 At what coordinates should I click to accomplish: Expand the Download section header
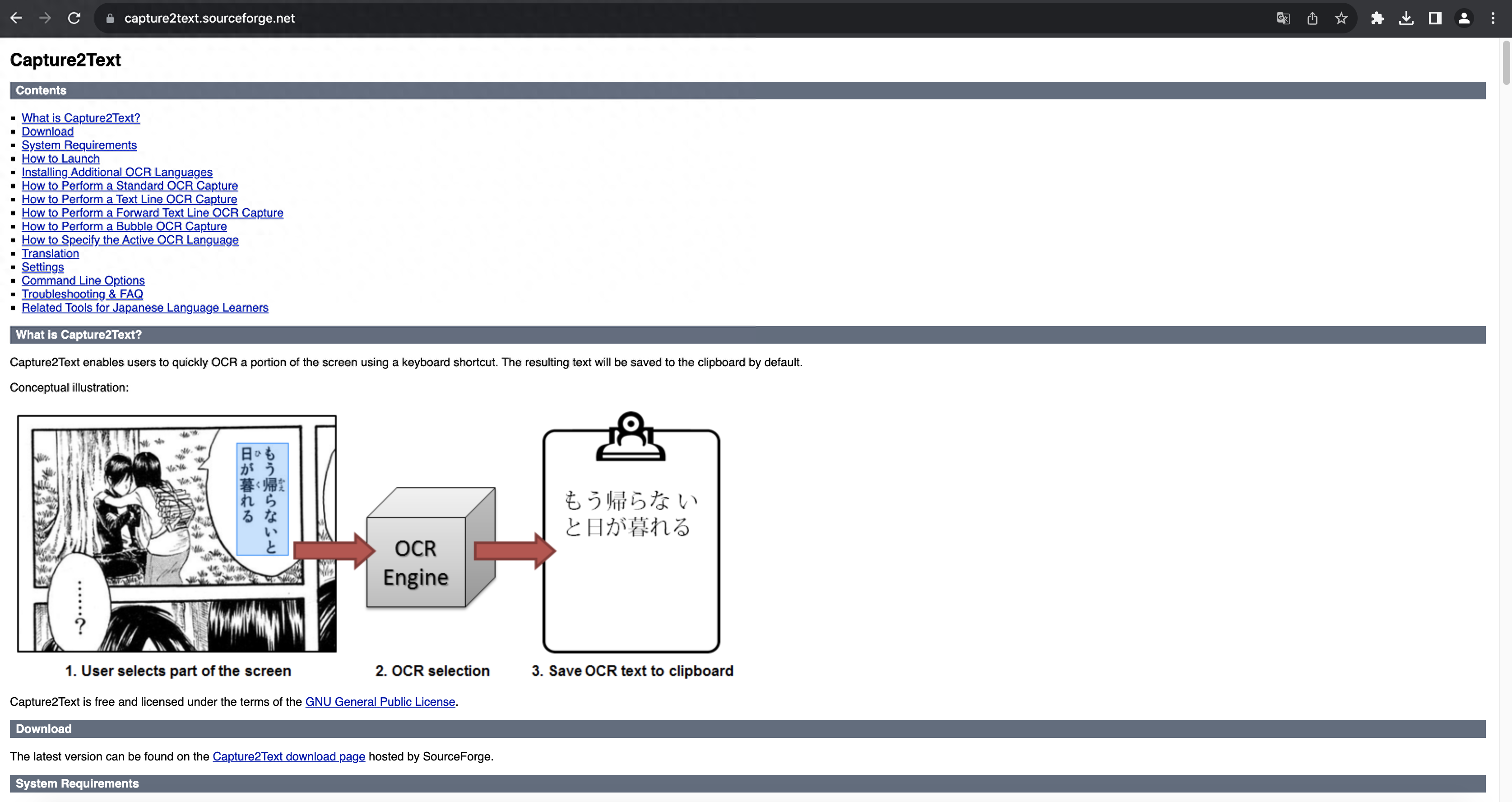click(x=43, y=728)
